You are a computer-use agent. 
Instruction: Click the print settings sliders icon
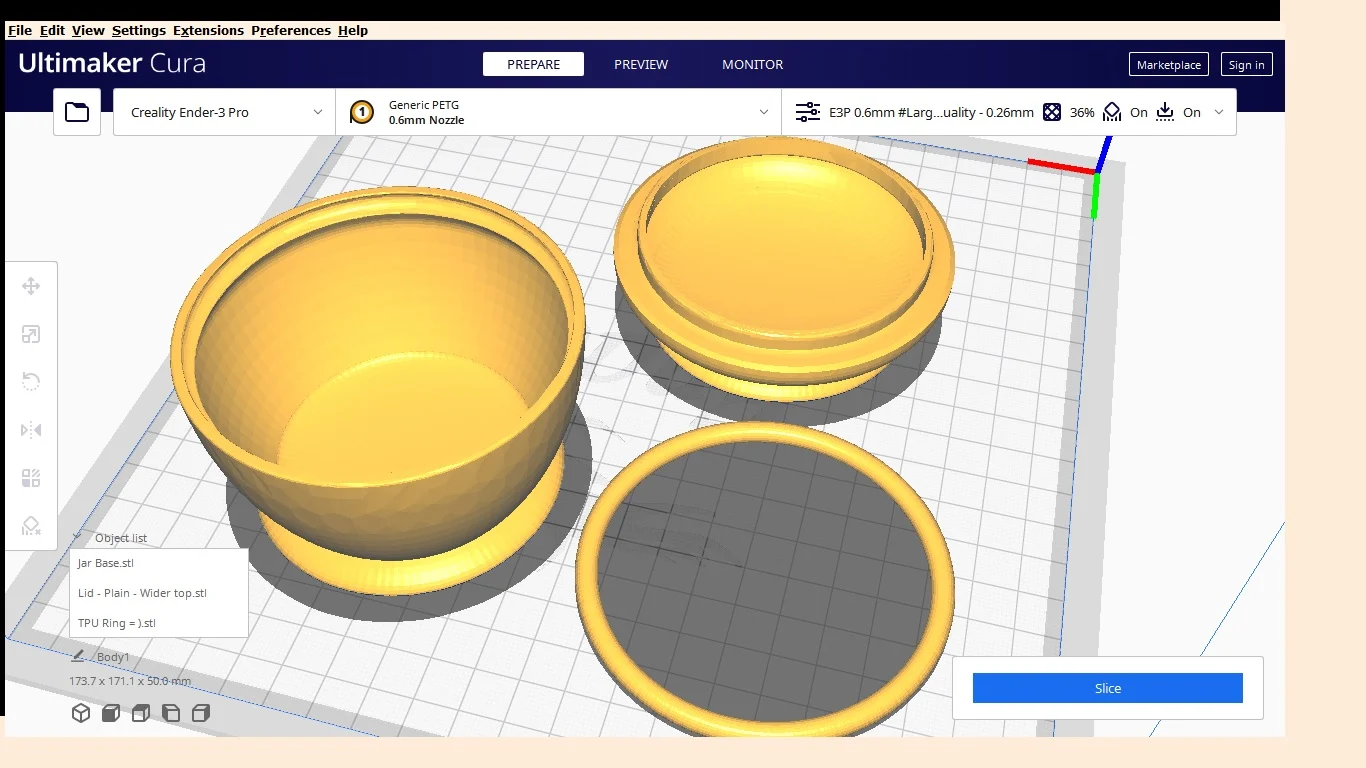(808, 112)
